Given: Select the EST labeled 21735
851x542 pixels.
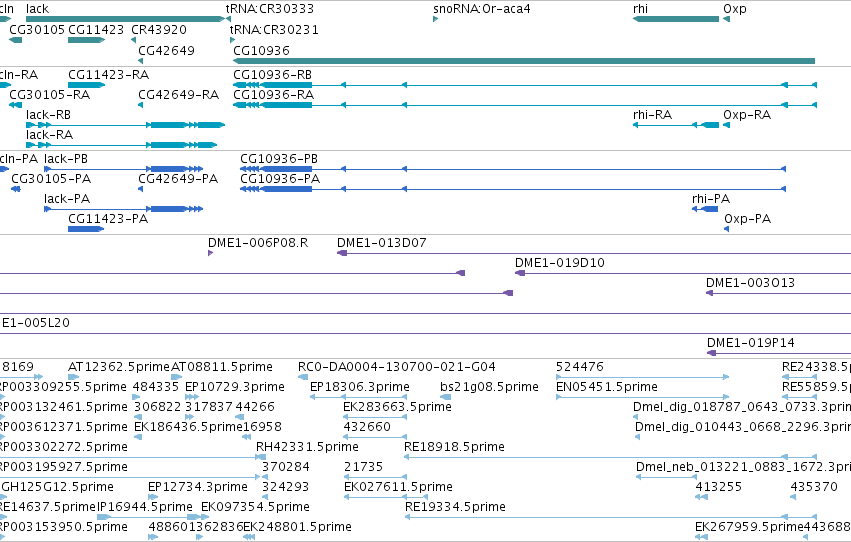Looking at the screenshot, I should [x=363, y=467].
